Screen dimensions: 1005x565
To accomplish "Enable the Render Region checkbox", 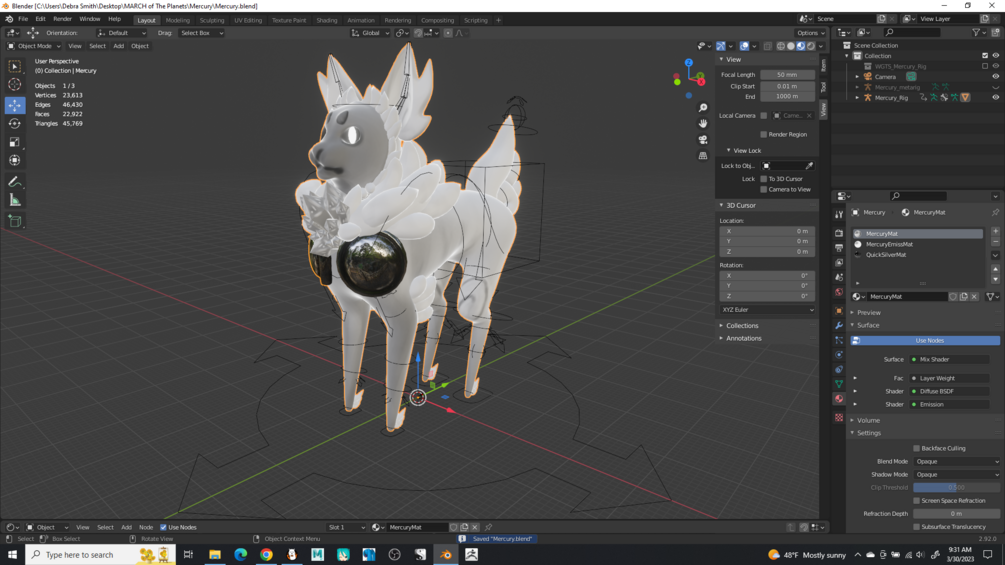I will (763, 135).
